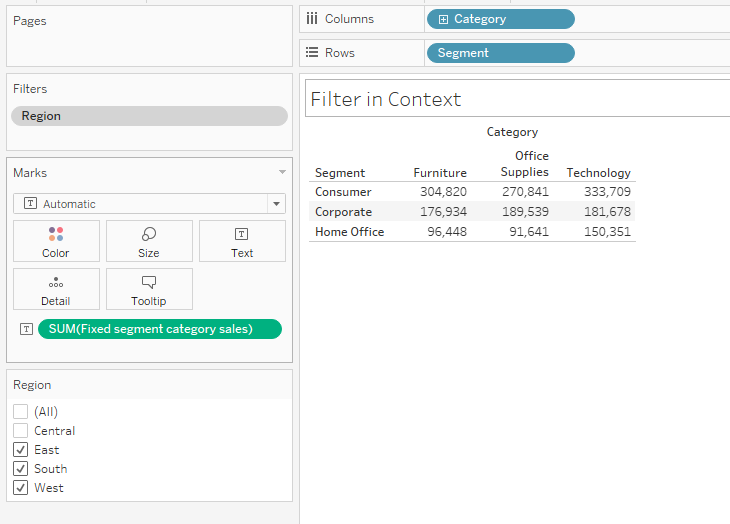Uncheck the South region checkbox
This screenshot has height=524, width=730.
pyautogui.click(x=20, y=469)
